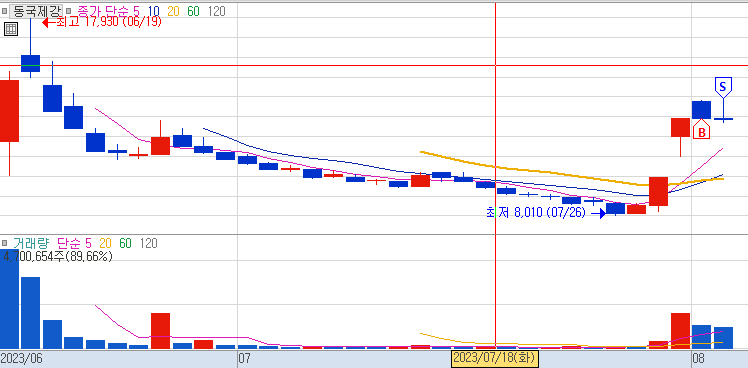748x368 pixels.
Task: Select the blue 10-day price average label
Action: (x=154, y=11)
